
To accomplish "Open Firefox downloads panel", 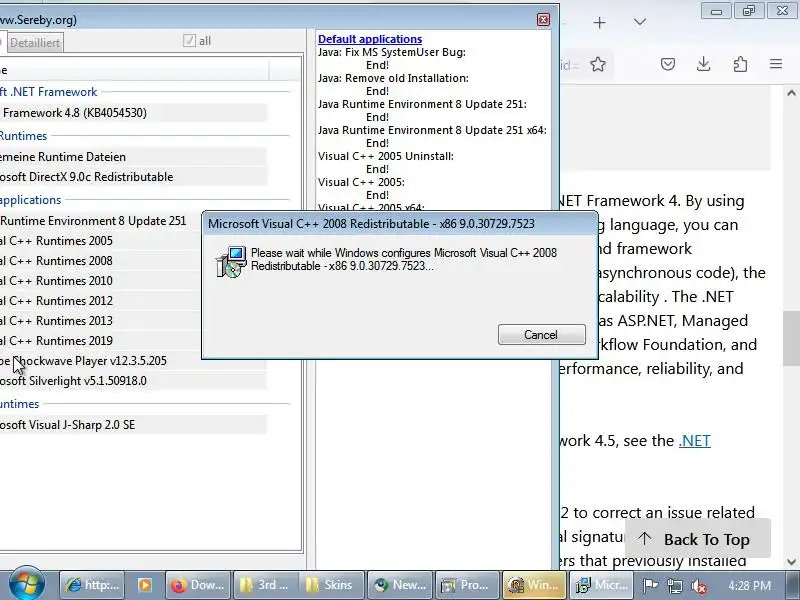I will pyautogui.click(x=704, y=64).
